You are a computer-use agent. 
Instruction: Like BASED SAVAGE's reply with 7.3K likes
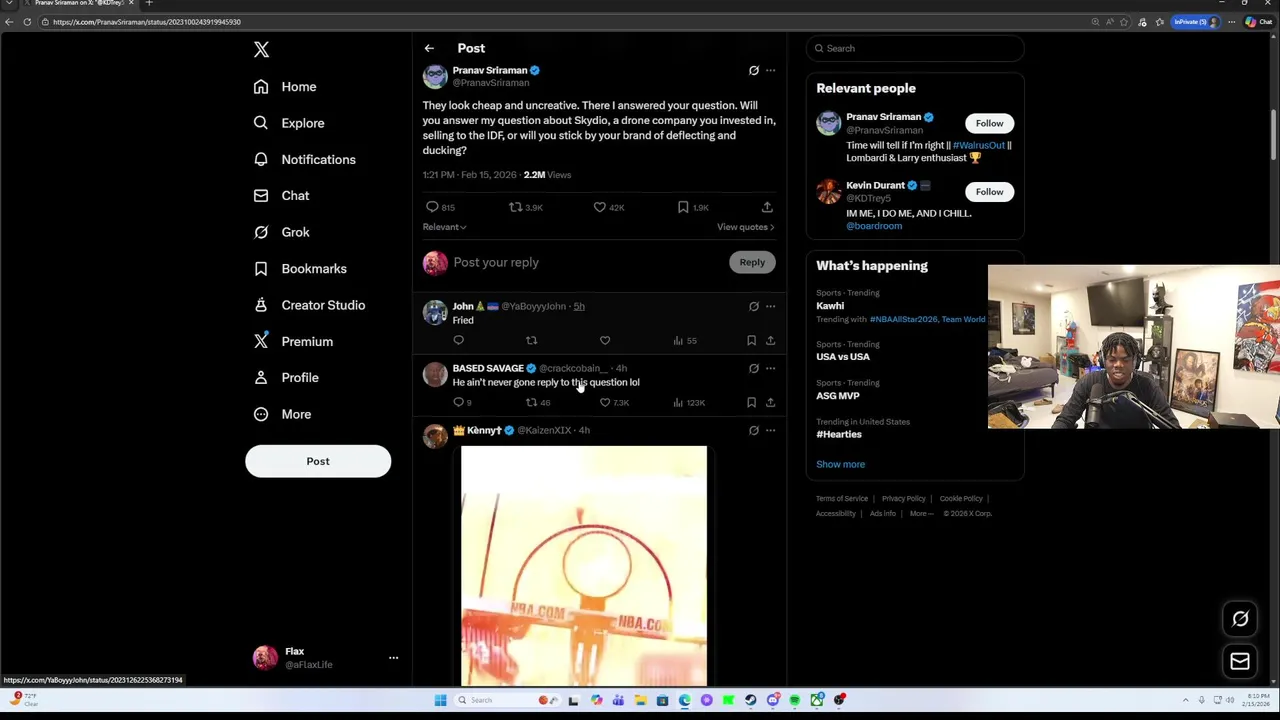614,403
